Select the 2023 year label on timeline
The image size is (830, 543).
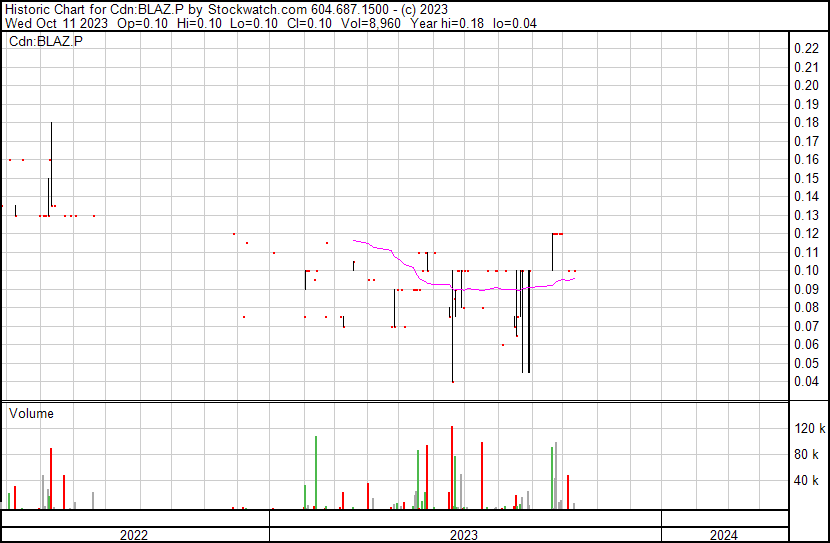pyautogui.click(x=464, y=535)
